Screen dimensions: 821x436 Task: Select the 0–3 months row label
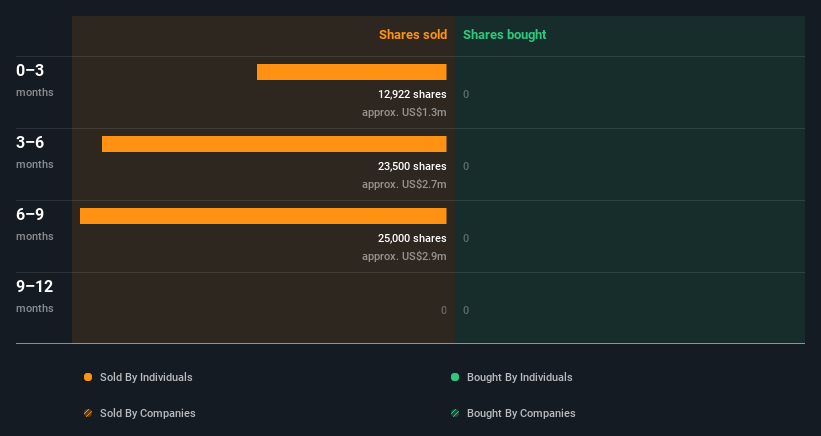click(x=35, y=80)
